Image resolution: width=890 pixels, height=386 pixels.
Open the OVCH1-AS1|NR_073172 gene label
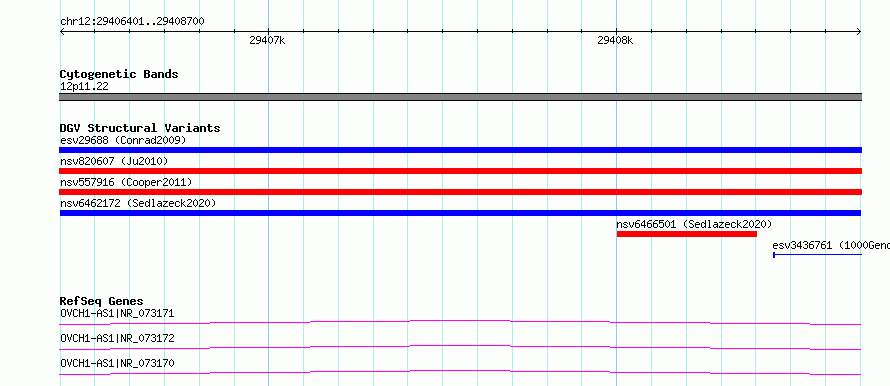[x=117, y=338]
